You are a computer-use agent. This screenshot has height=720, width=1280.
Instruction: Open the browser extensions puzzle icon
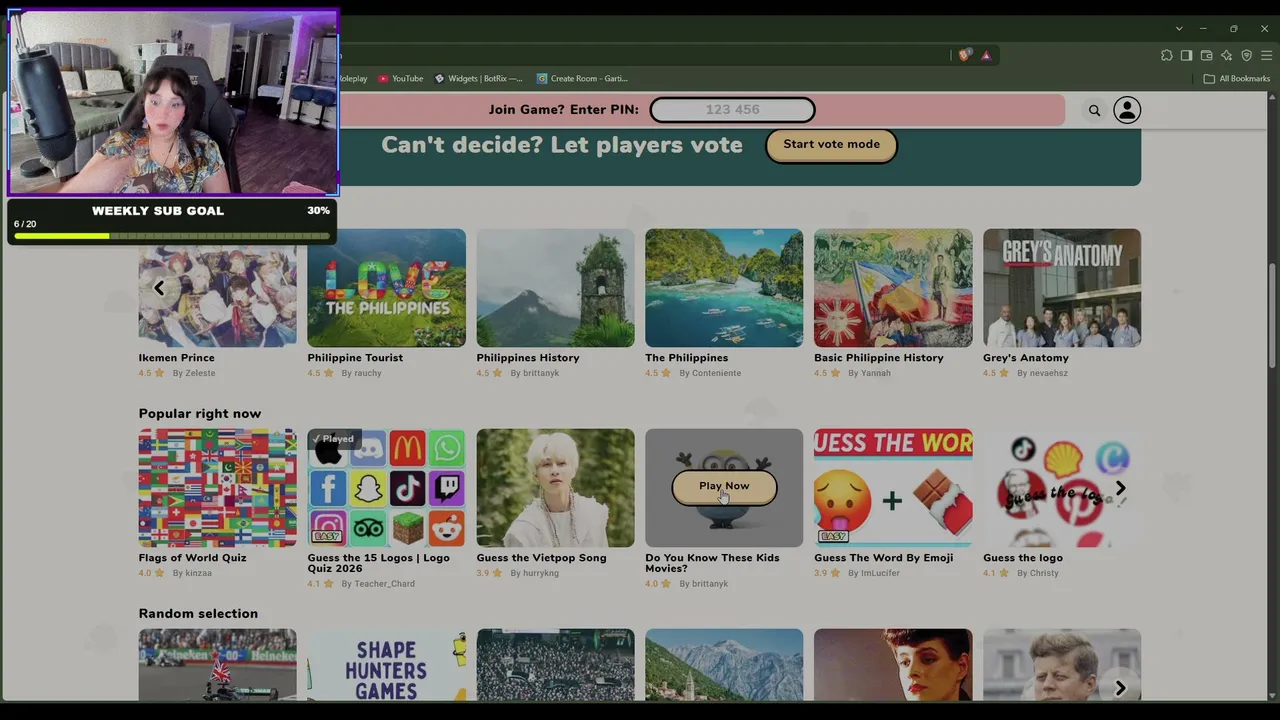click(1166, 55)
